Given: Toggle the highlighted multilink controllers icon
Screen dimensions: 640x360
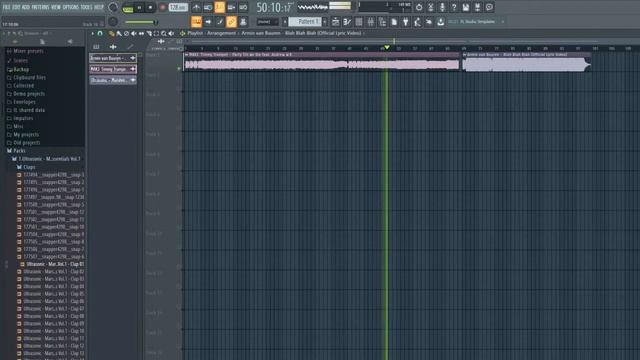Looking at the screenshot, I should tap(231, 22).
